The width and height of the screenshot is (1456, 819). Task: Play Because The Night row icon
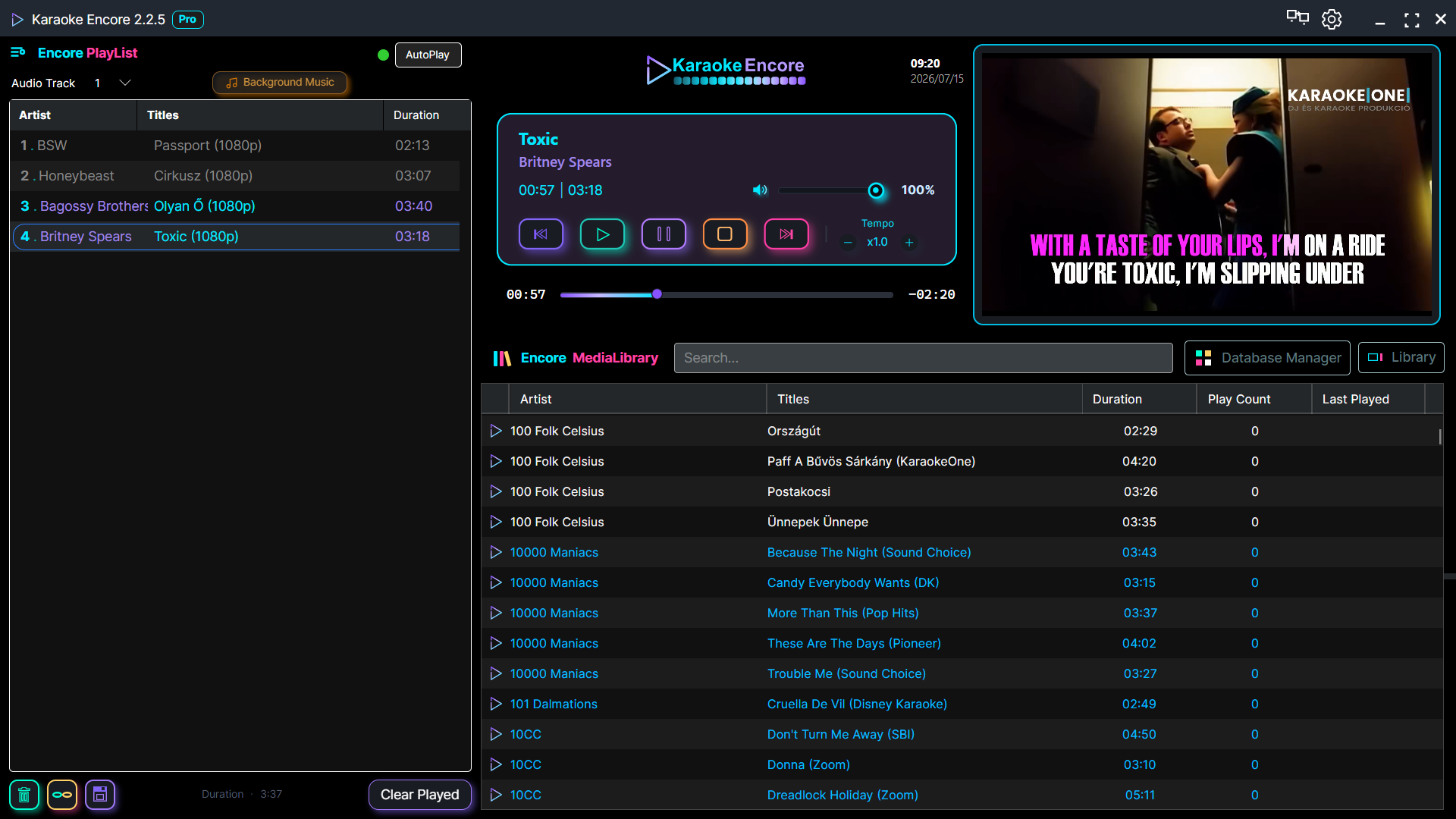click(x=496, y=552)
